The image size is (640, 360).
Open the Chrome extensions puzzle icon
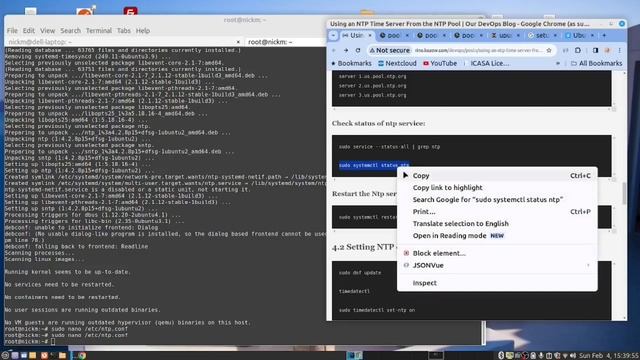pyautogui.click(x=578, y=50)
